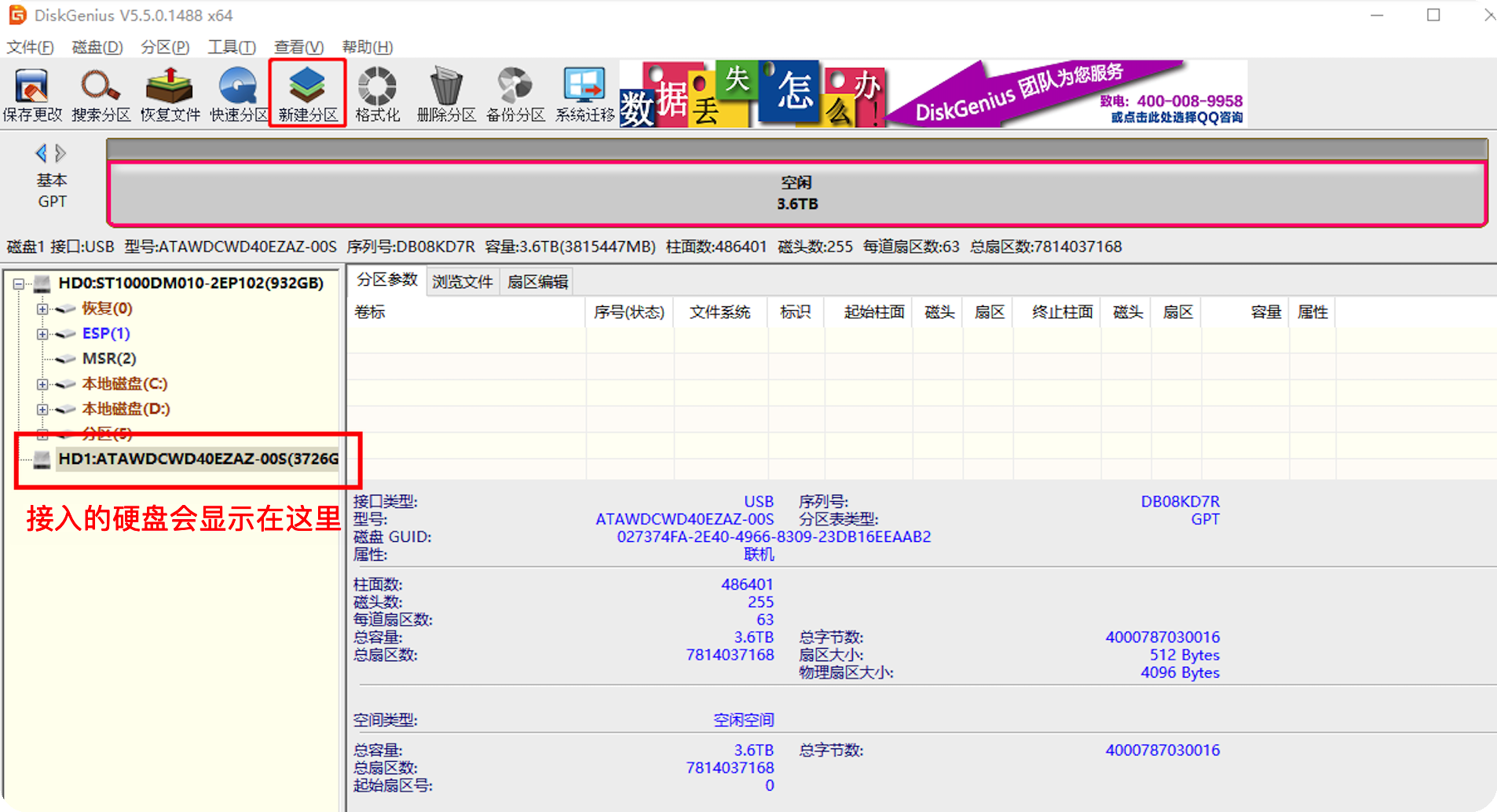Viewport: 1497px width, 812px height.
Task: Choose the 删除分区 delete partition icon
Action: click(x=446, y=94)
